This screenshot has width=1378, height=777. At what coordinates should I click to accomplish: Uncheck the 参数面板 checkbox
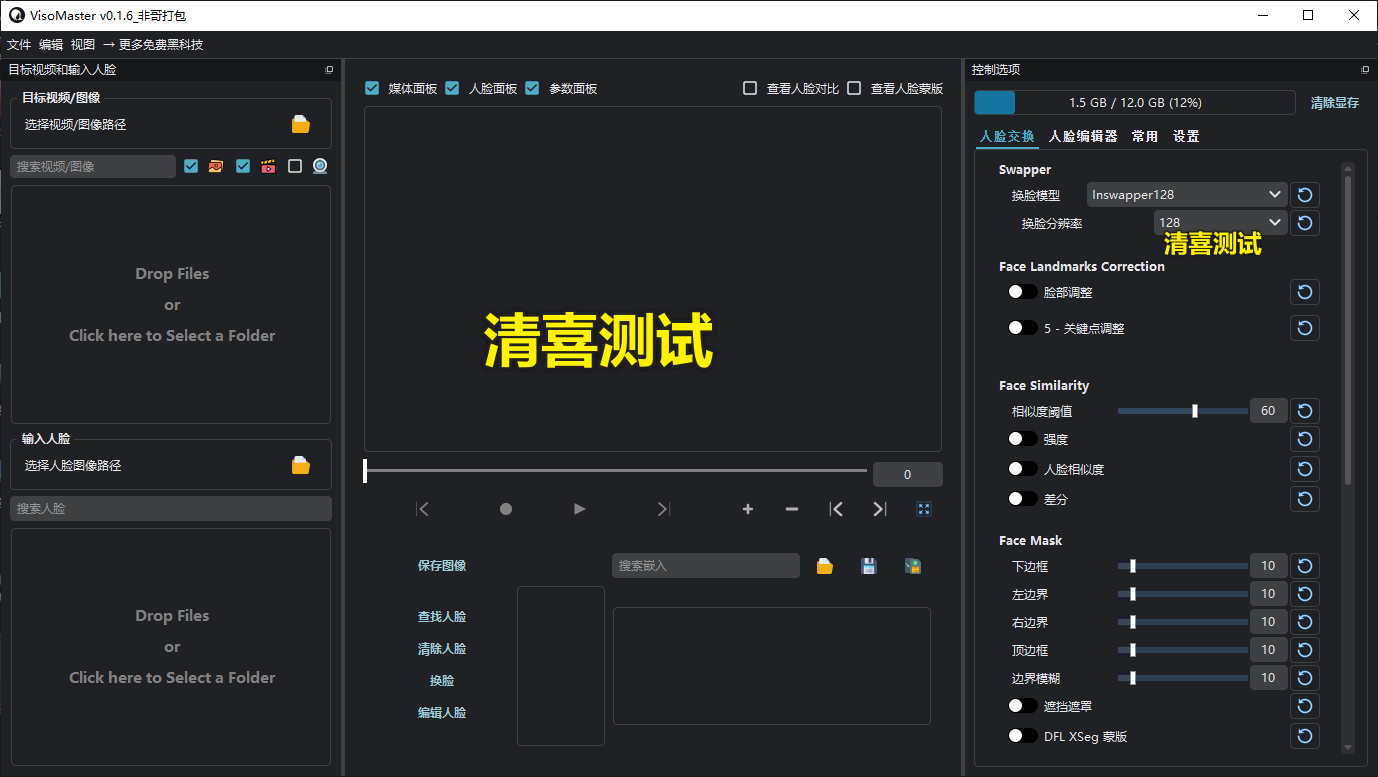[531, 88]
